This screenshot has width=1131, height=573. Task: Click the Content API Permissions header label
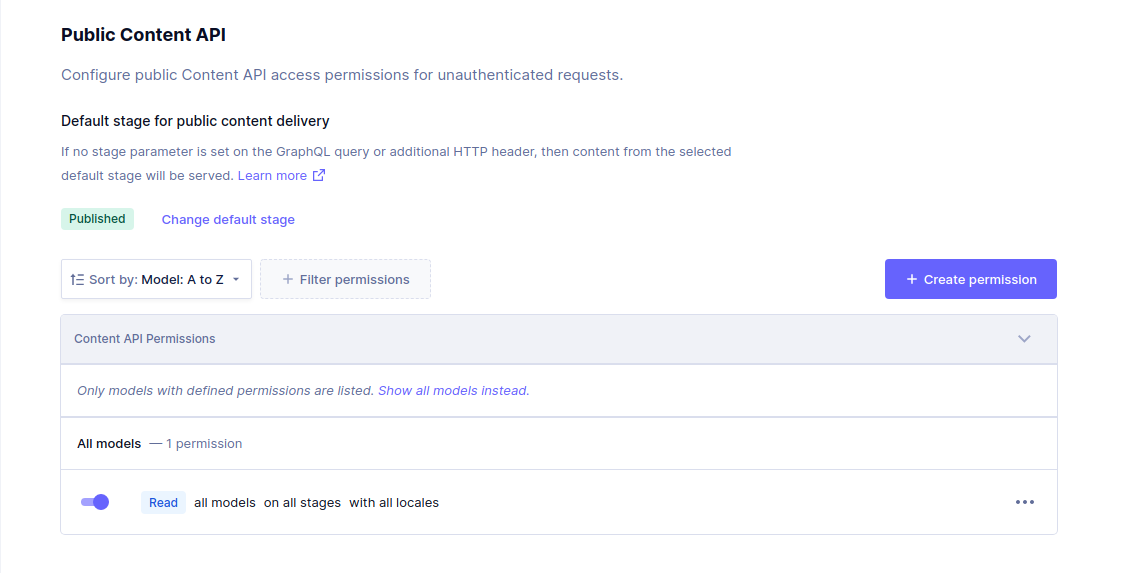[x=145, y=339]
